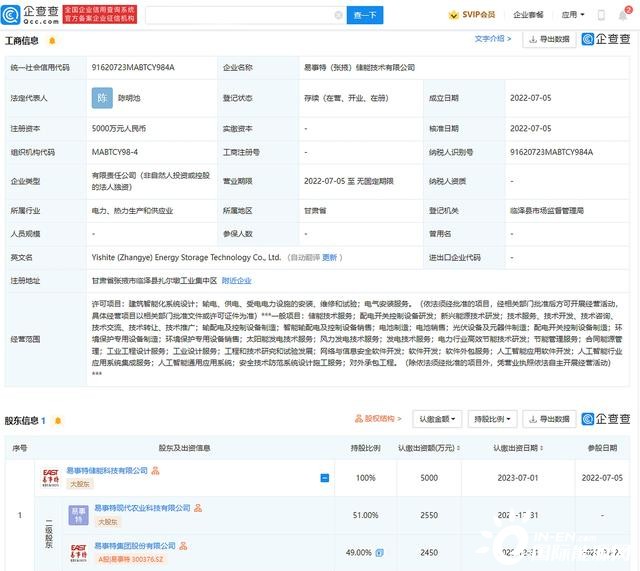Select credit code 91620723MABTCY984A in 统一社会信用代码 row

pyautogui.click(x=133, y=67)
